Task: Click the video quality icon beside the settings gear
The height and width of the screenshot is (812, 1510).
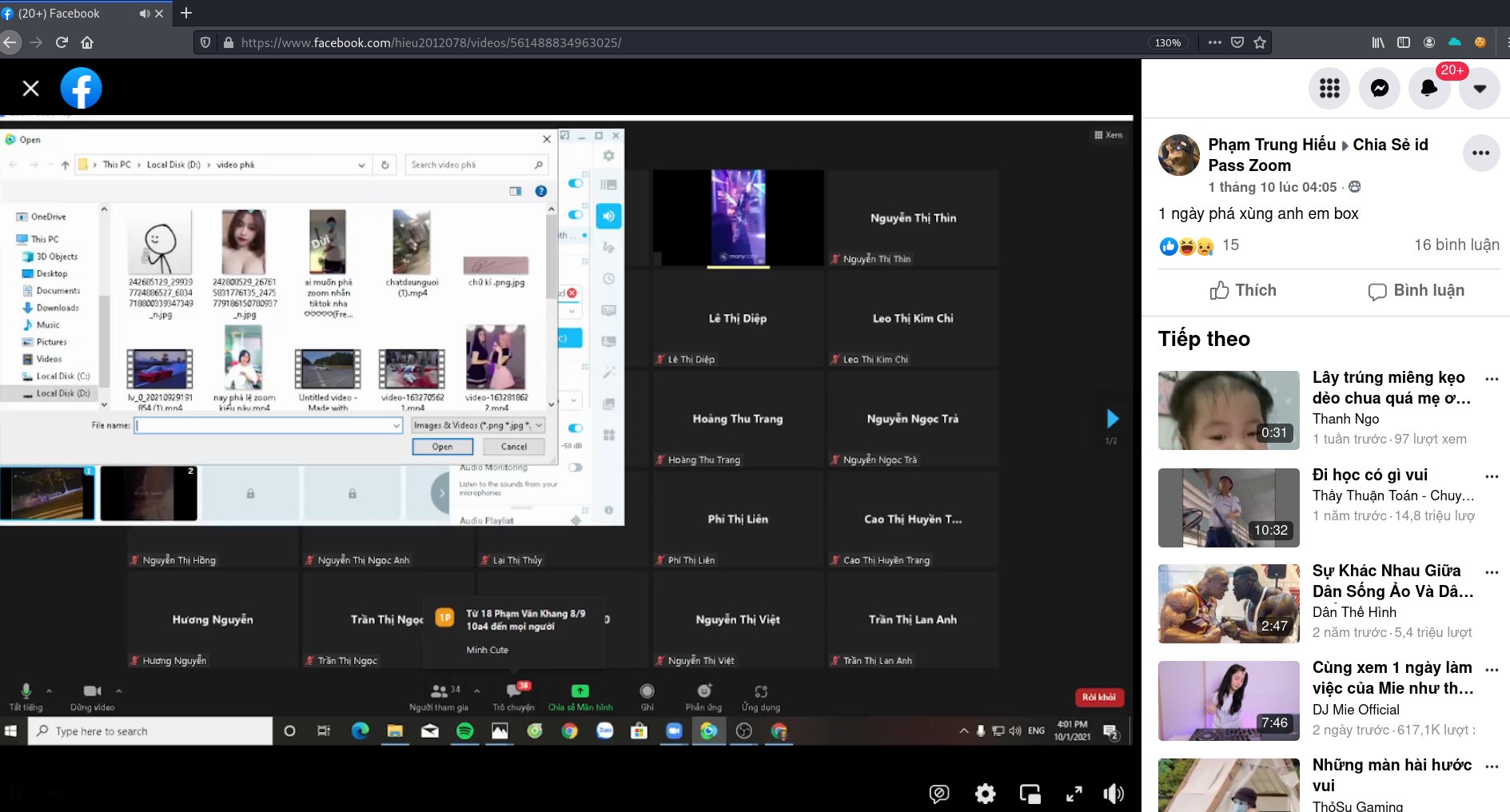Action: tap(939, 794)
